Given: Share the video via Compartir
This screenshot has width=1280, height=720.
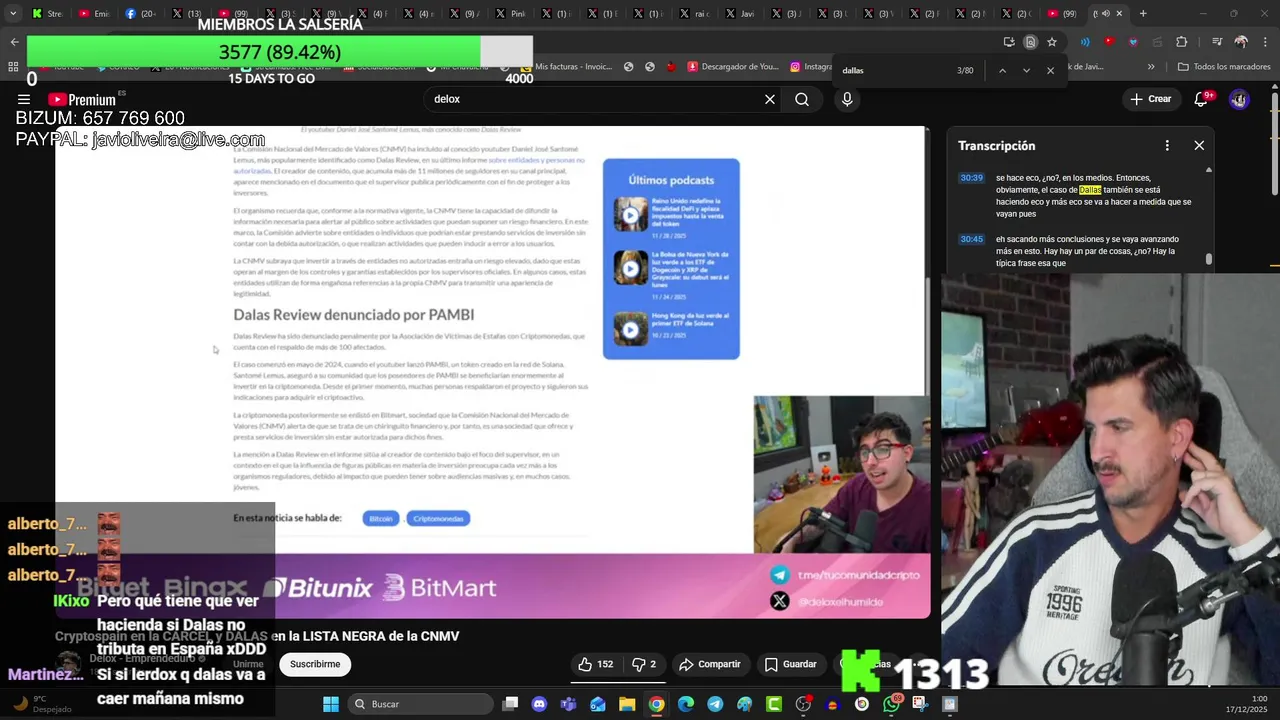Looking at the screenshot, I should pos(709,664).
